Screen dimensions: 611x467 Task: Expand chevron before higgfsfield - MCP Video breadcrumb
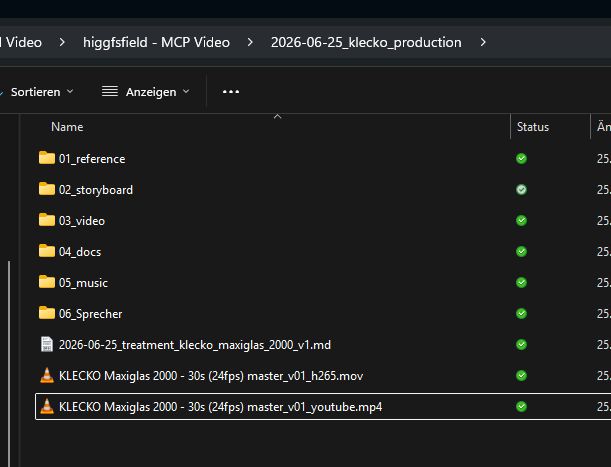pos(62,42)
